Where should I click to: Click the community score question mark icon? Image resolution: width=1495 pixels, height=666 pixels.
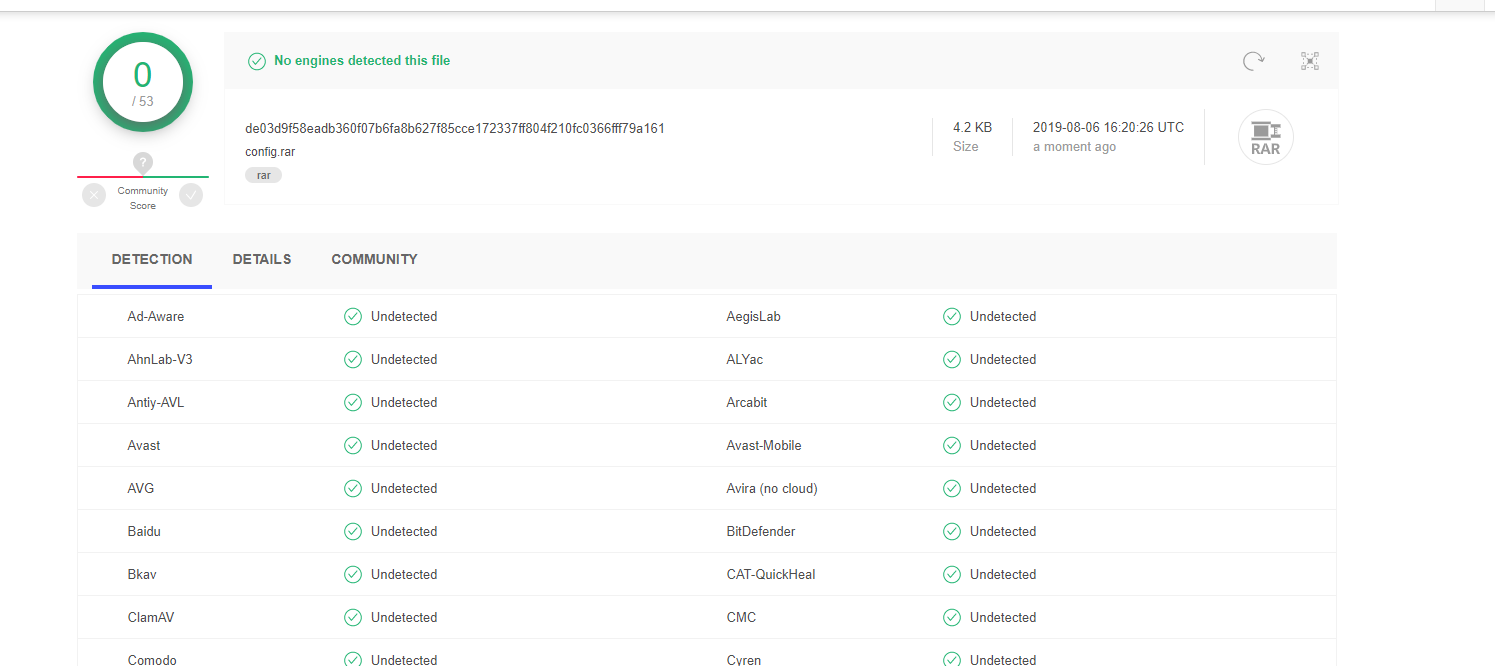pos(143,162)
